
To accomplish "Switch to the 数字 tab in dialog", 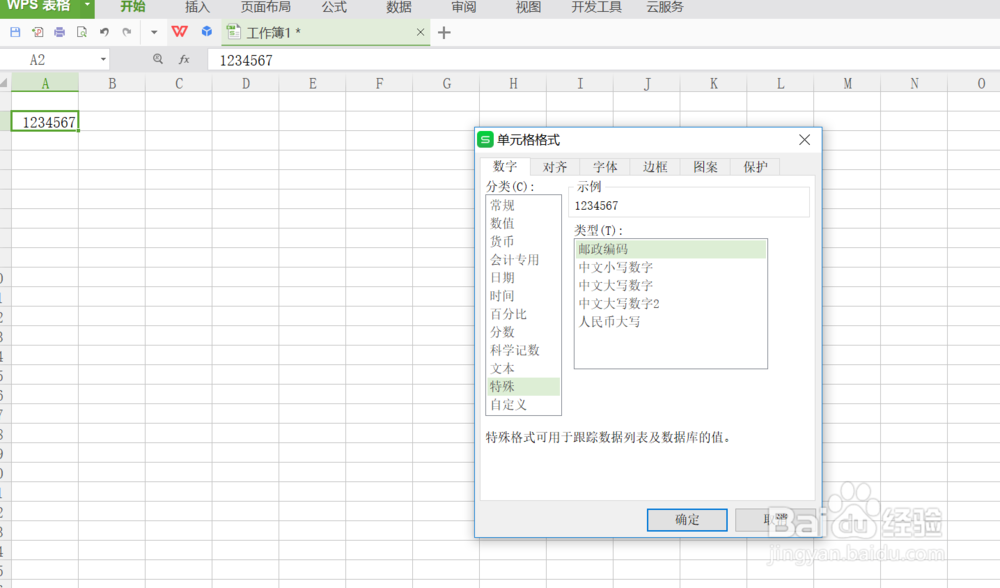I will (x=504, y=166).
